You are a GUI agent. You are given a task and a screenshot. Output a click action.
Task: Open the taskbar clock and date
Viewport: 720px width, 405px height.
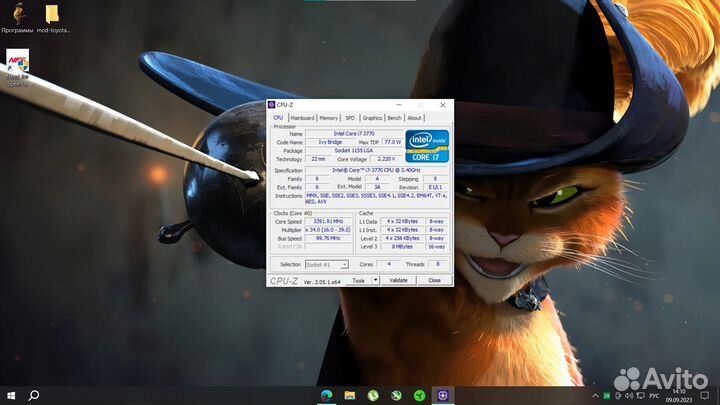pos(679,396)
